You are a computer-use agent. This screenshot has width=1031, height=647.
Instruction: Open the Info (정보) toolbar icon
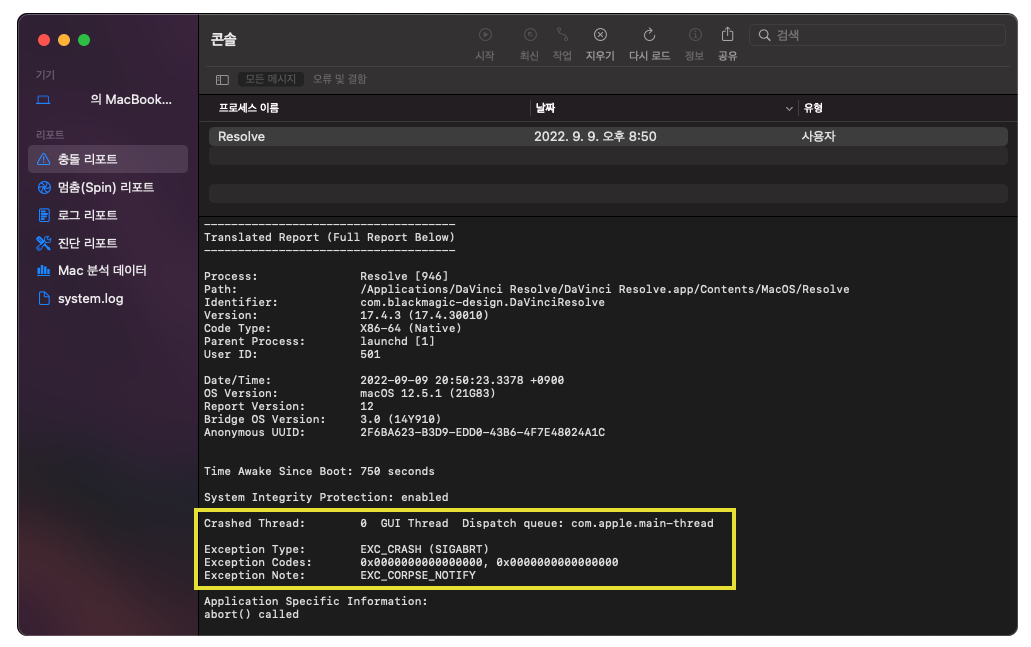tap(695, 35)
